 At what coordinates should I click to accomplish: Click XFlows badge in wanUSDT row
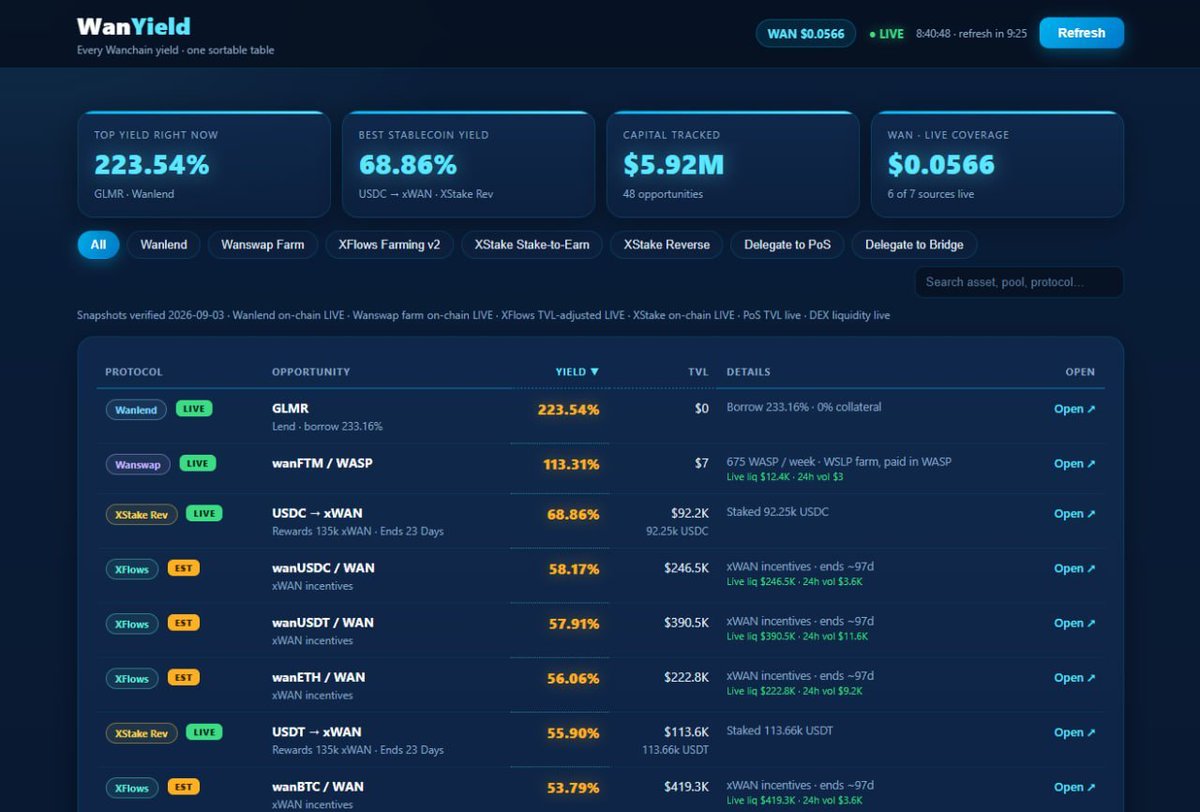[x=132, y=624]
